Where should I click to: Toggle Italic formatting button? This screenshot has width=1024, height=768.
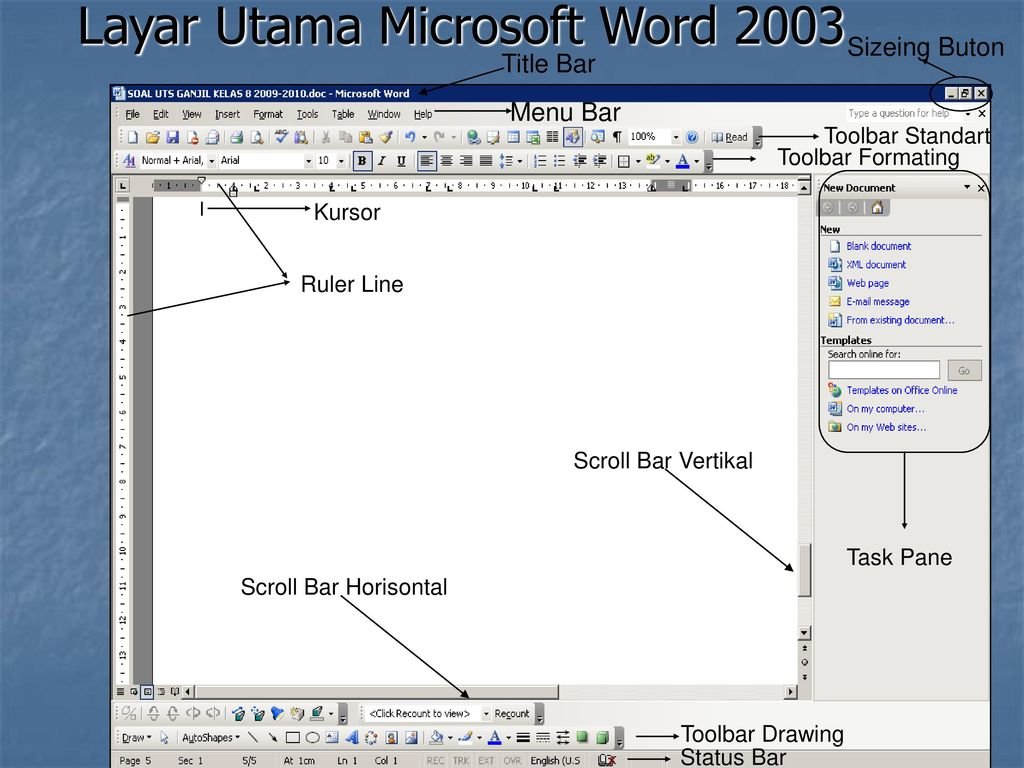point(381,161)
